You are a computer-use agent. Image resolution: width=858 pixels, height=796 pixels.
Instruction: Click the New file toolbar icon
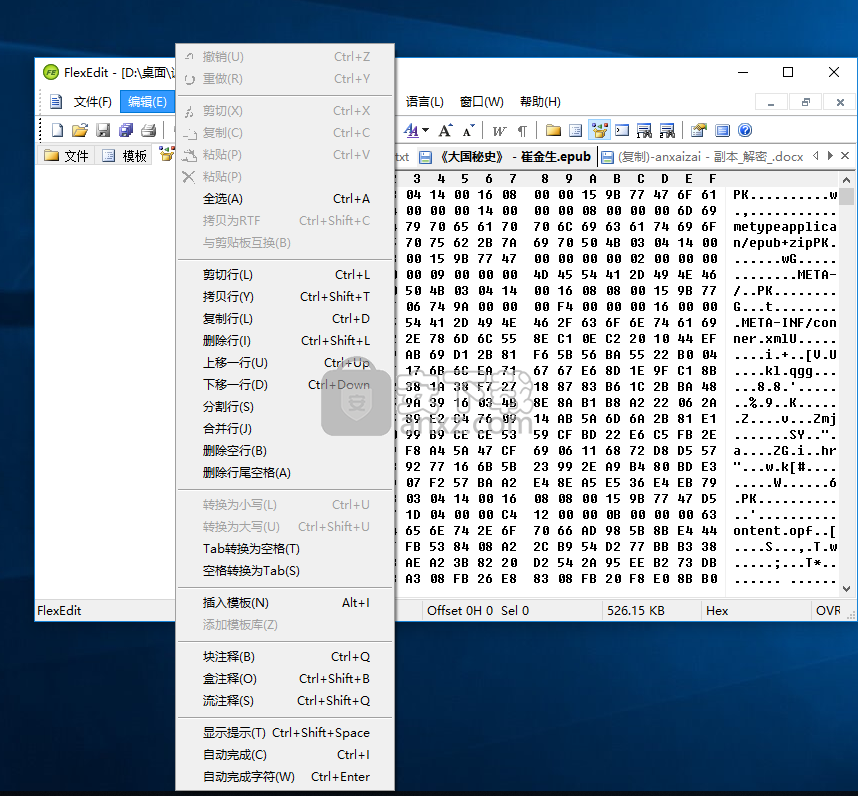57,130
